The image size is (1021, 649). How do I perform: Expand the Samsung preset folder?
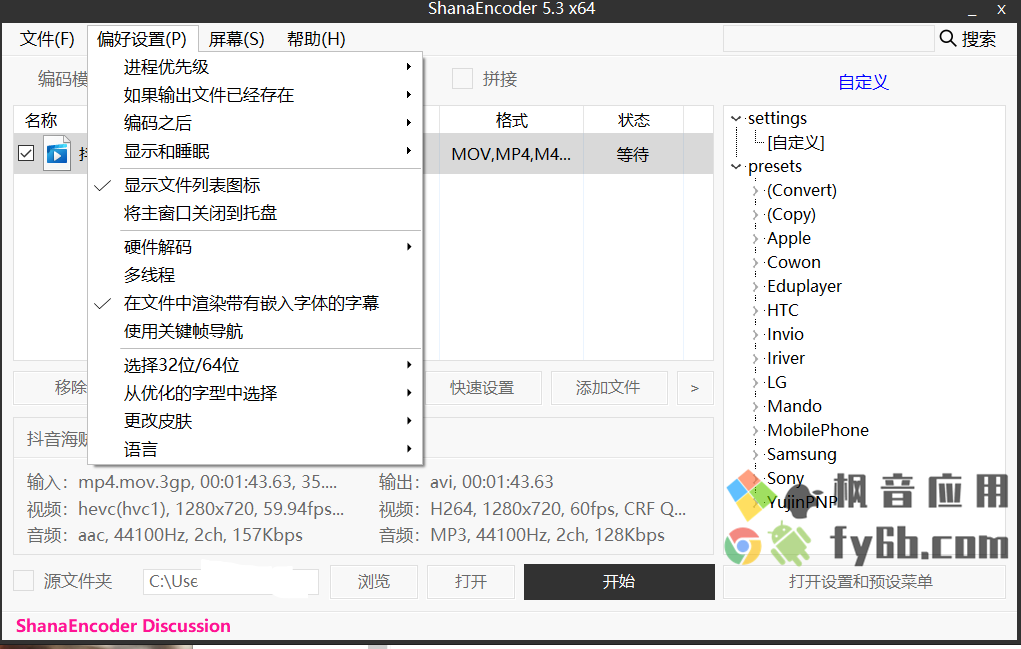click(x=755, y=455)
